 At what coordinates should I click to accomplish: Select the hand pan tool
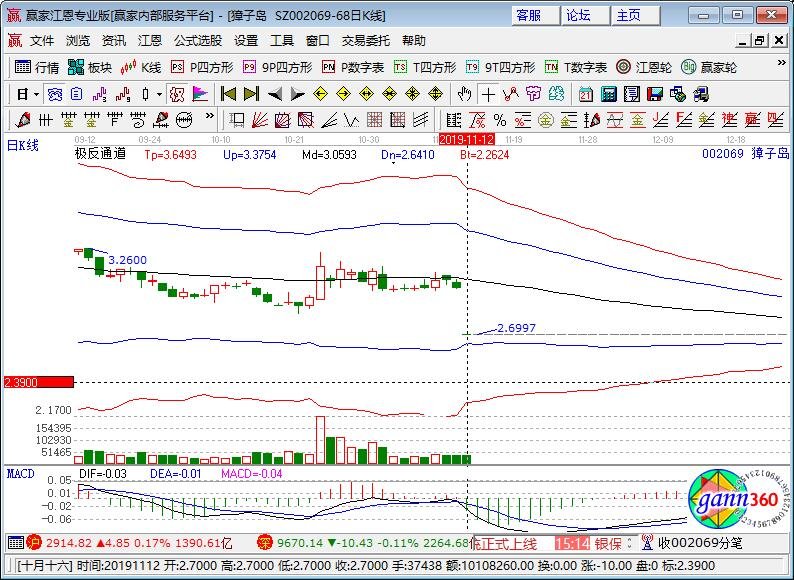pos(464,94)
